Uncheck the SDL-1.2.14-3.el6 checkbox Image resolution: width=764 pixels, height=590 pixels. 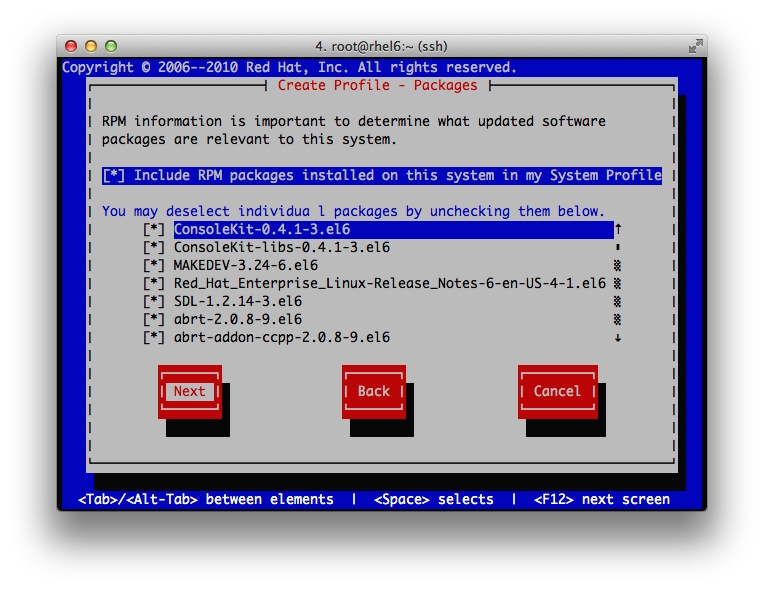pyautogui.click(x=153, y=302)
